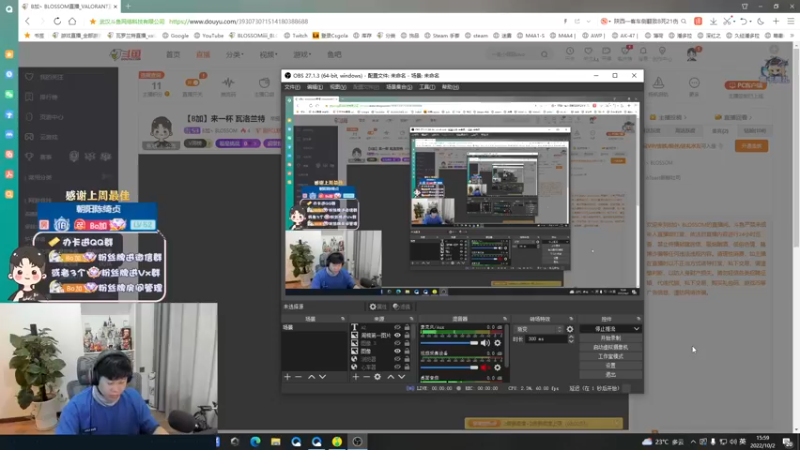
Task: Reload the browser page
Action: (57, 21)
